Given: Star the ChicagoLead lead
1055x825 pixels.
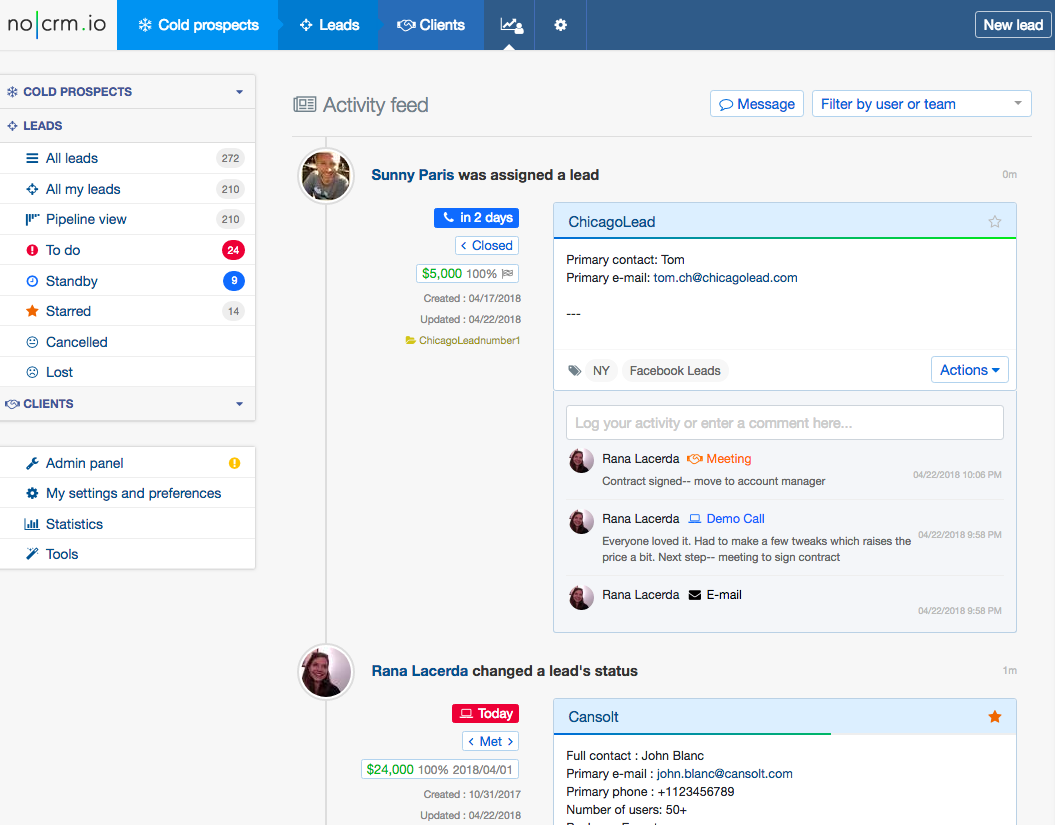Looking at the screenshot, I should [994, 221].
